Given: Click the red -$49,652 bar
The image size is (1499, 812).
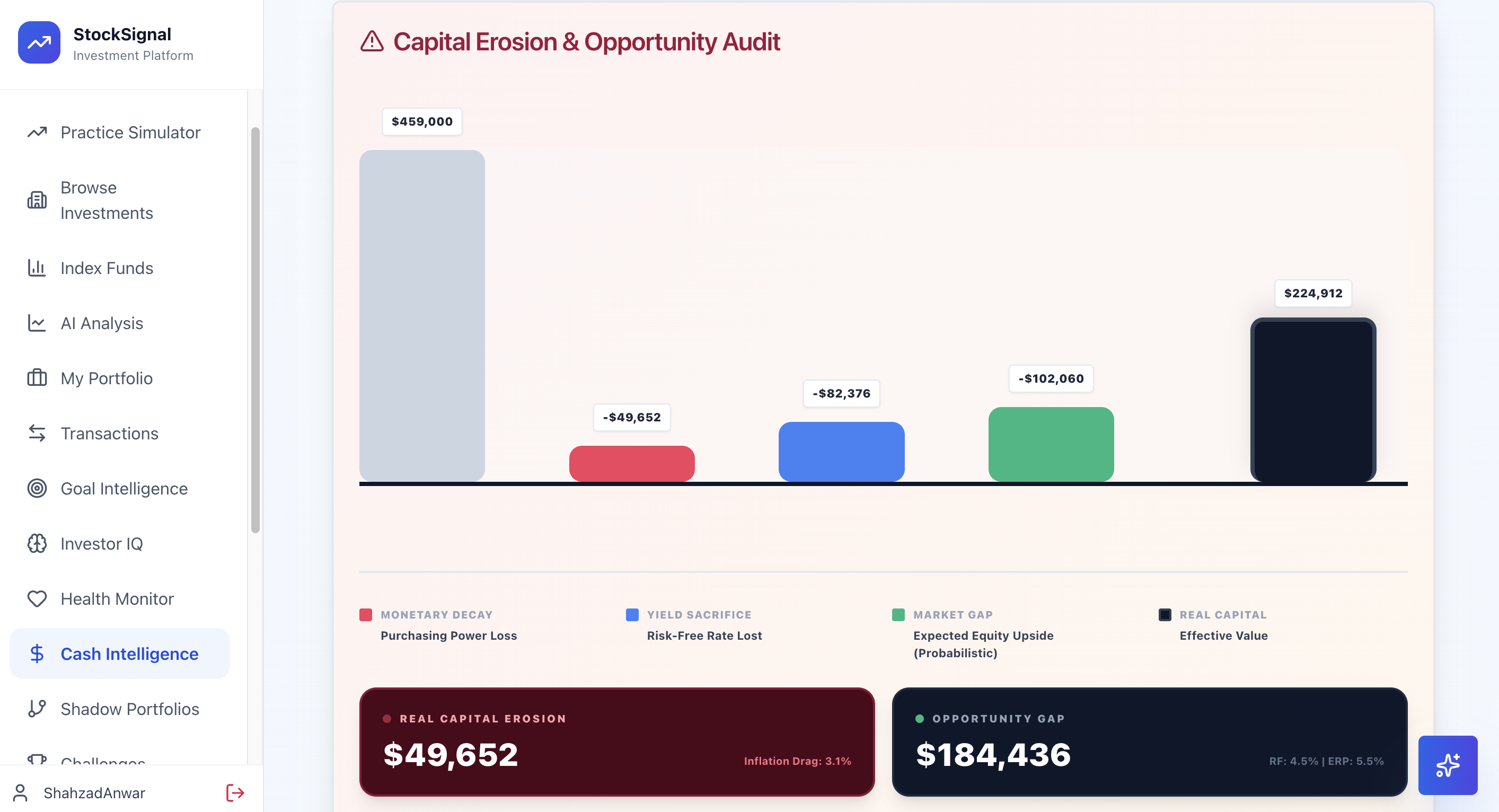Looking at the screenshot, I should (x=631, y=464).
